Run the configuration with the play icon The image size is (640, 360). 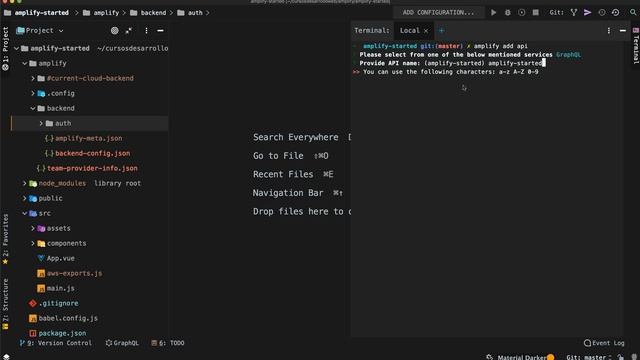coord(493,13)
